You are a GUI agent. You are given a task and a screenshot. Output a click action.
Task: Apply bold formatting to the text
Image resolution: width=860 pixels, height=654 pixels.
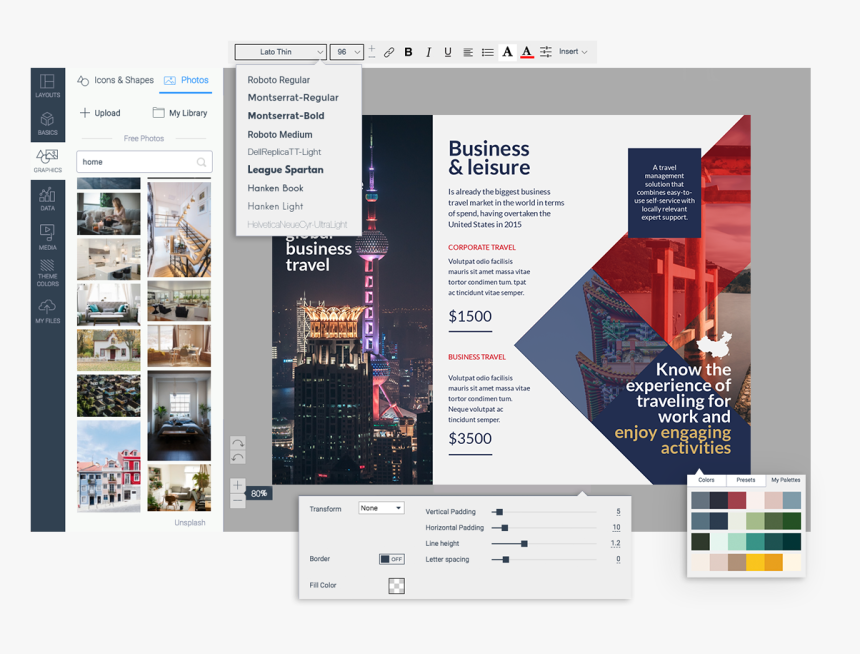coord(408,51)
